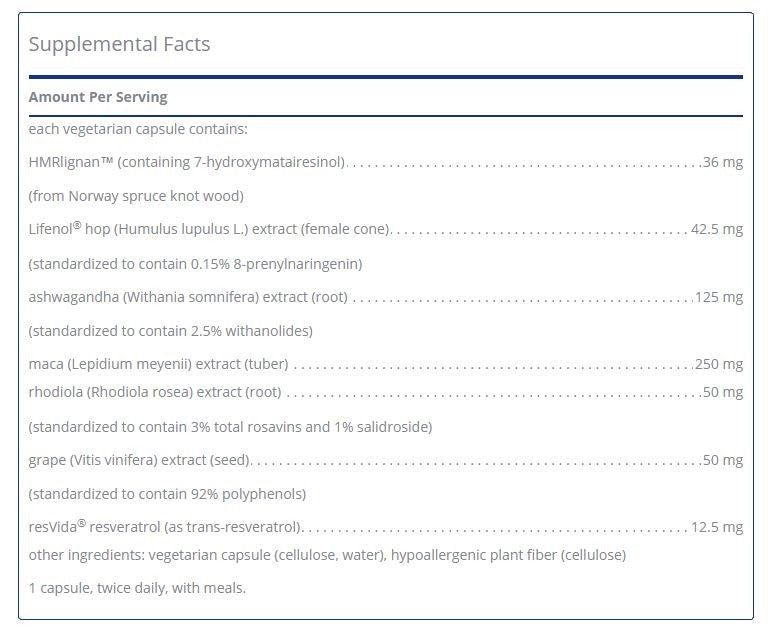The image size is (768, 637).
Task: Click the maca extract entry
Action: pos(158,364)
